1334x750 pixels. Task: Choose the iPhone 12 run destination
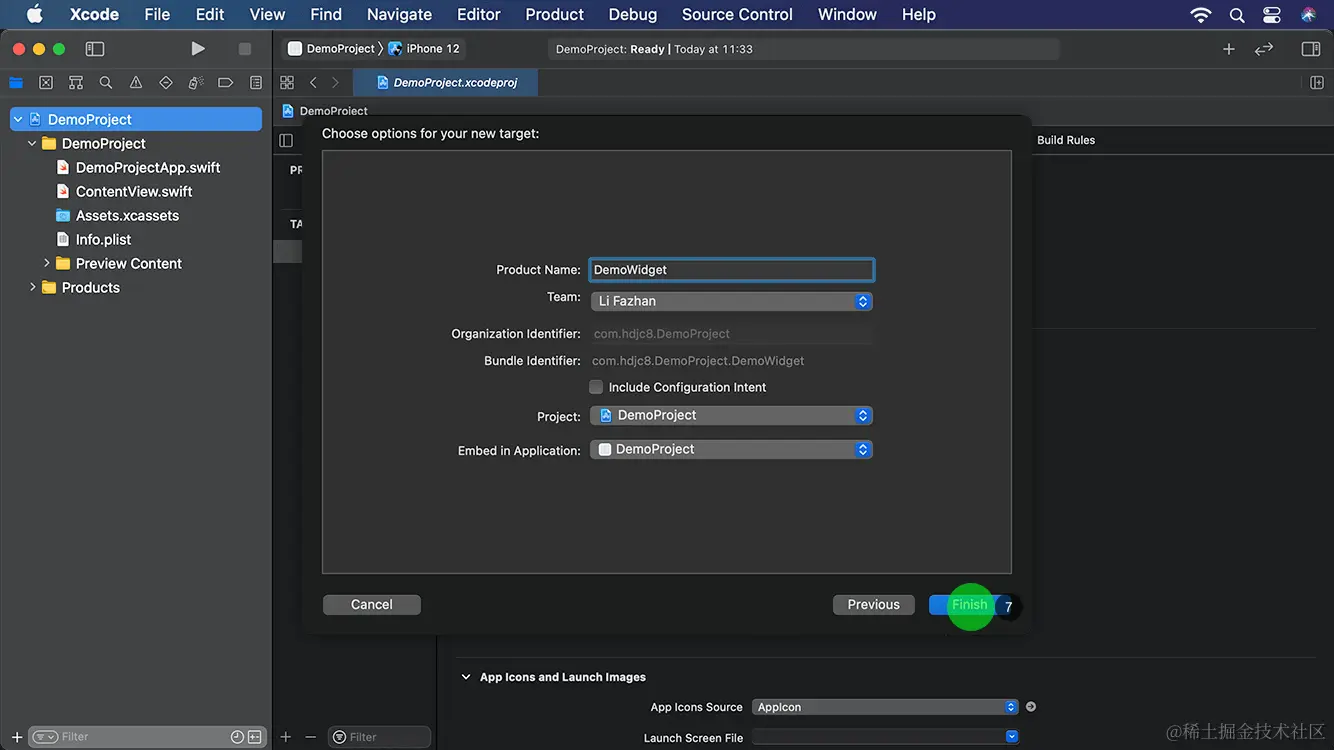[x=424, y=48]
